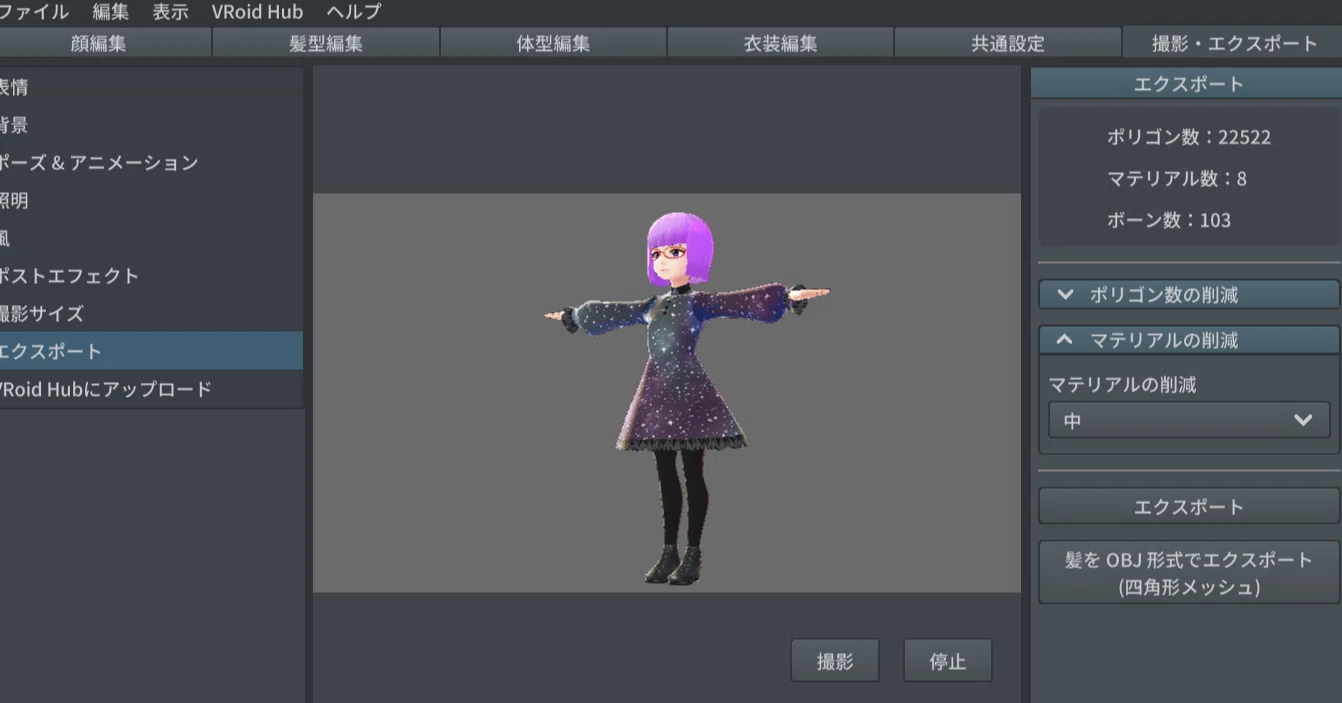This screenshot has height=703, width=1342.
Task: Click the エクスポート panel header
Action: coord(1189,84)
